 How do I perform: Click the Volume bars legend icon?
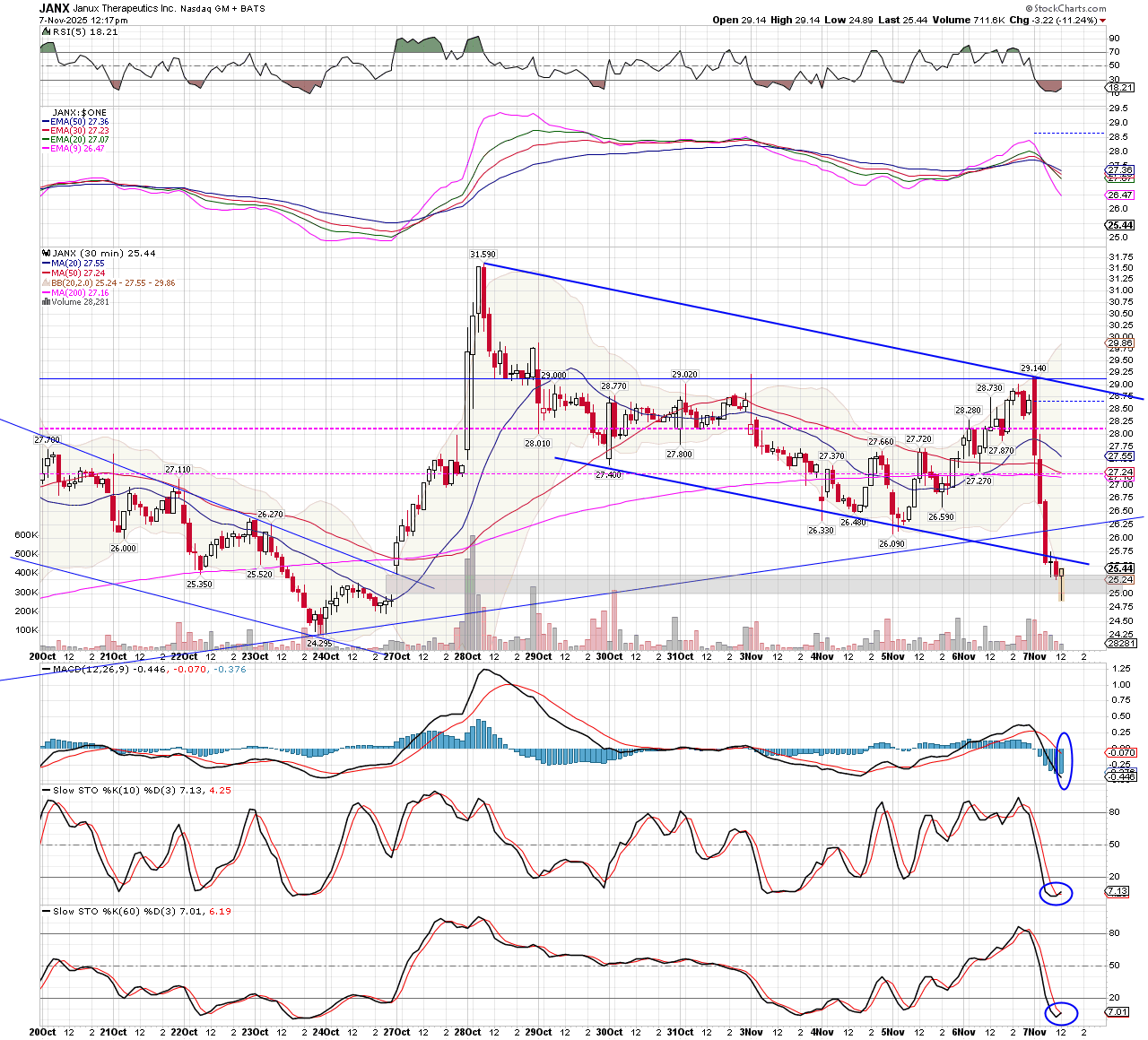(45, 302)
